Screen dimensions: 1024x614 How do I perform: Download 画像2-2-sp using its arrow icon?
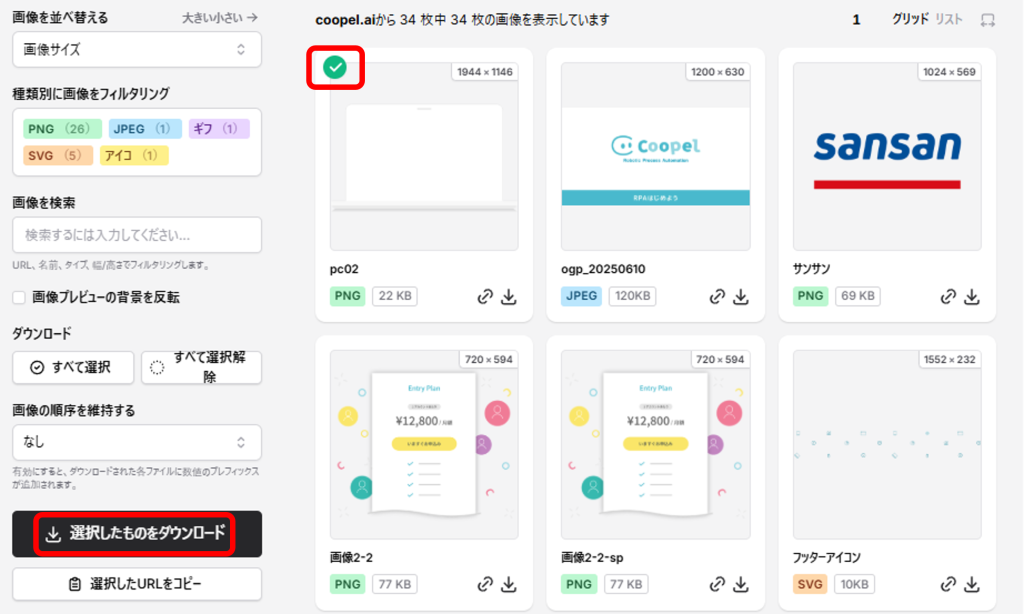coord(741,584)
